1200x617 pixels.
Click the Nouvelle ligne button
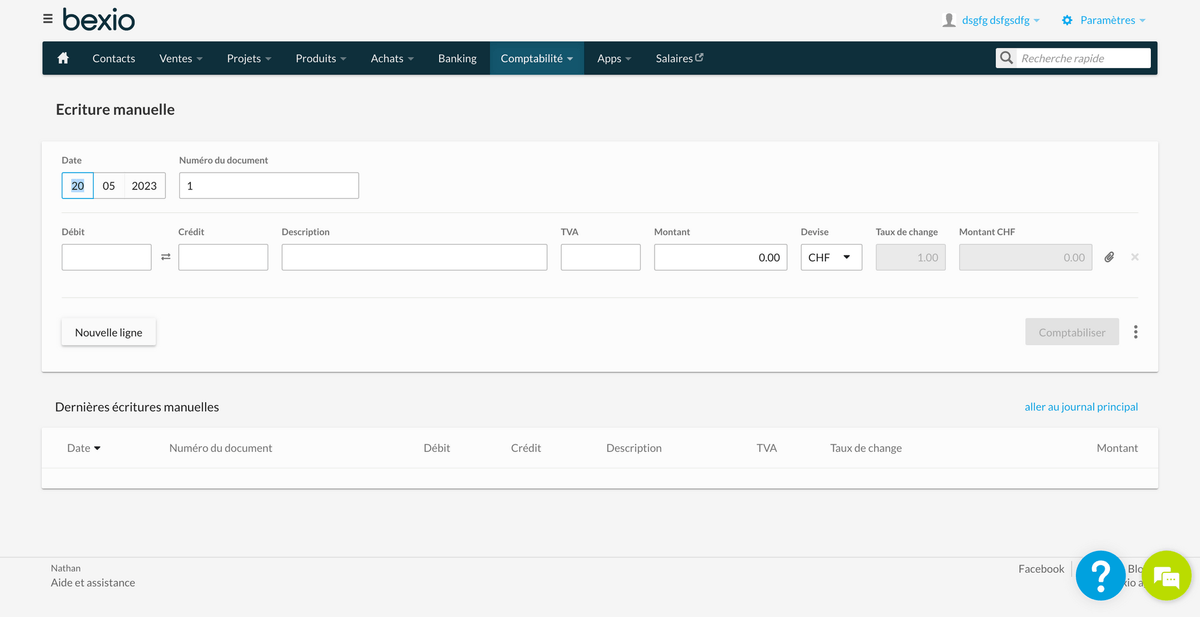tap(108, 332)
